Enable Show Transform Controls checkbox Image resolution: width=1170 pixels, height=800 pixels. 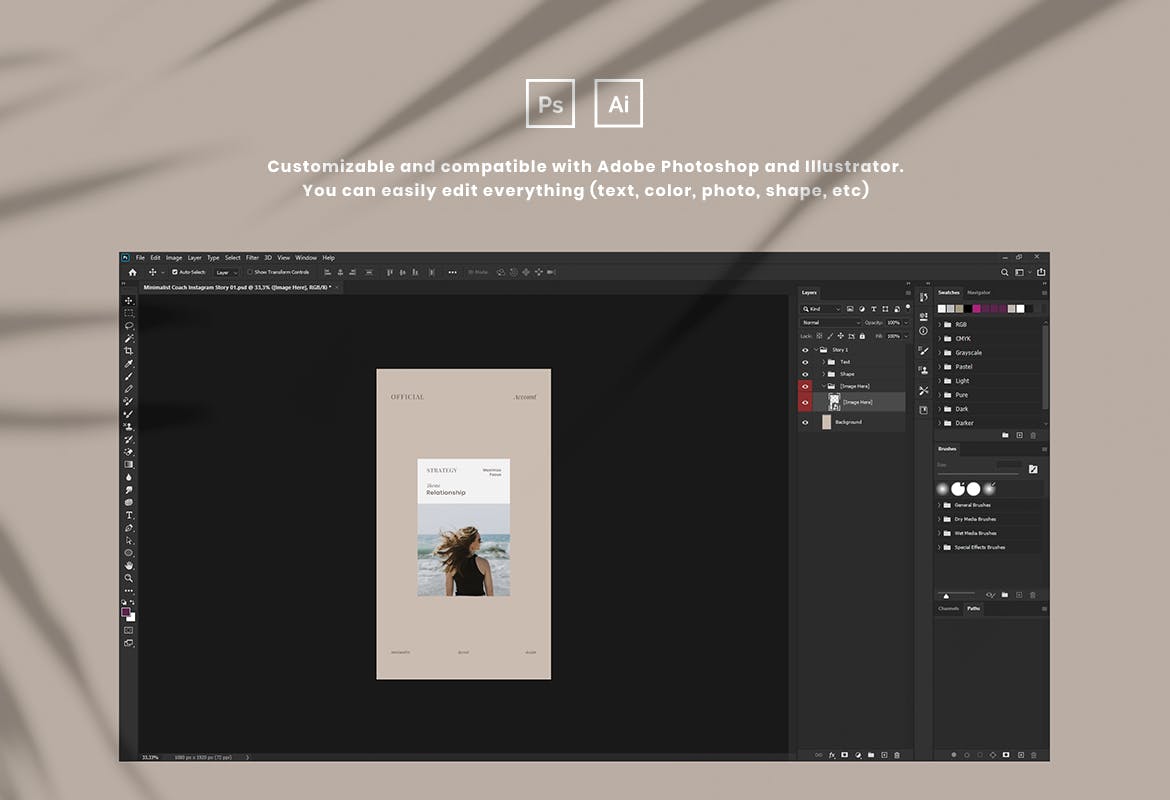point(250,272)
